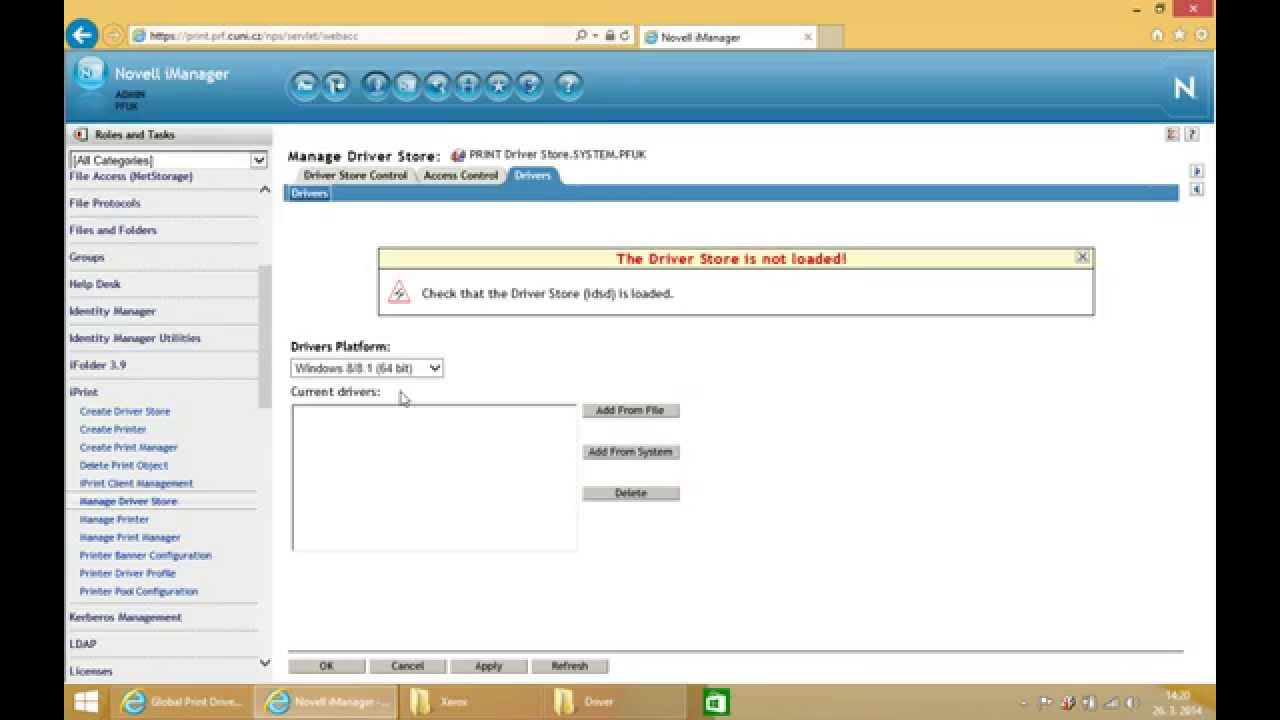Screen dimensions: 1280x720
Task: Click the browser refresh icon
Action: click(625, 35)
